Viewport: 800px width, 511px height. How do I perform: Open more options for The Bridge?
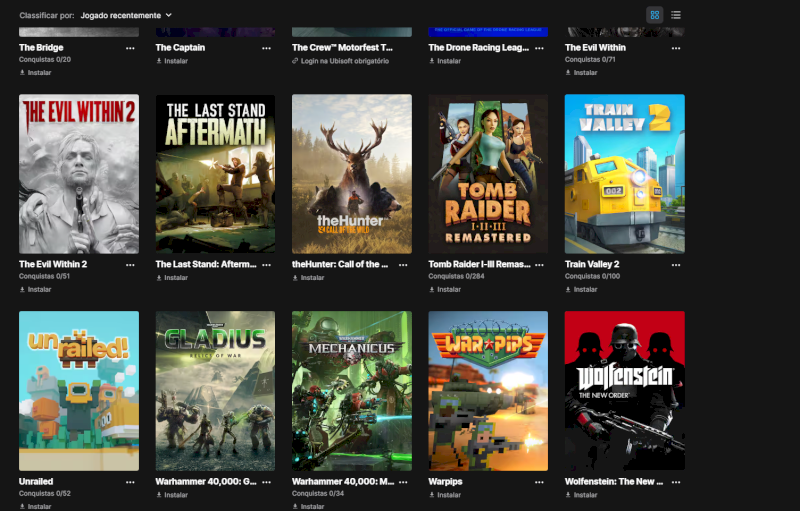coord(130,48)
